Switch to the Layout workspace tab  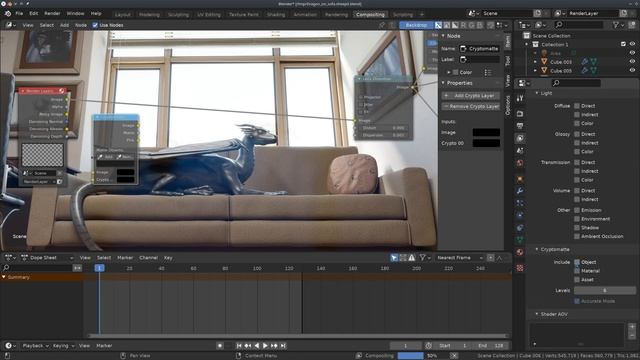tap(122, 14)
